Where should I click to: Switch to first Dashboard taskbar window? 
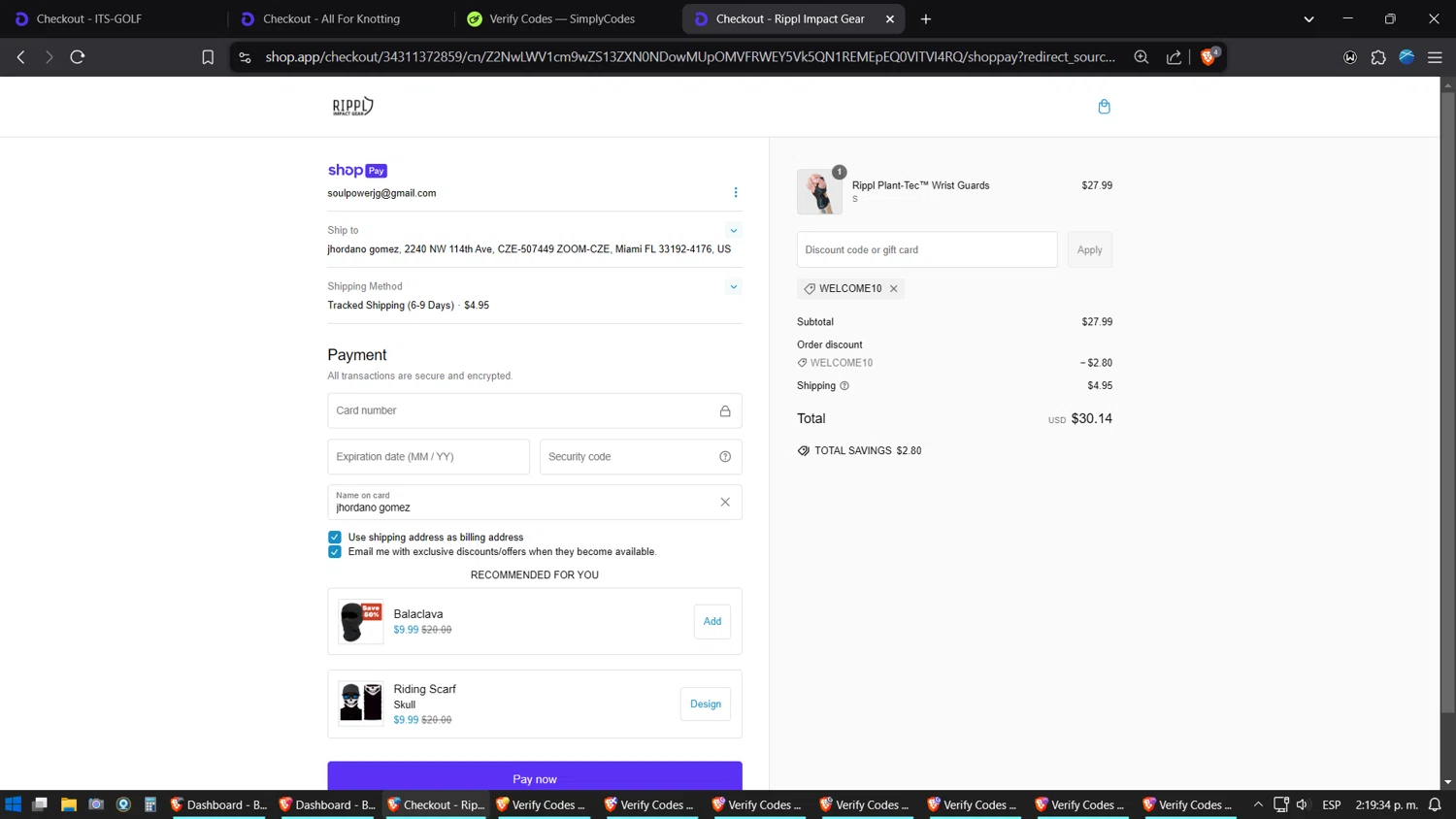point(218,804)
